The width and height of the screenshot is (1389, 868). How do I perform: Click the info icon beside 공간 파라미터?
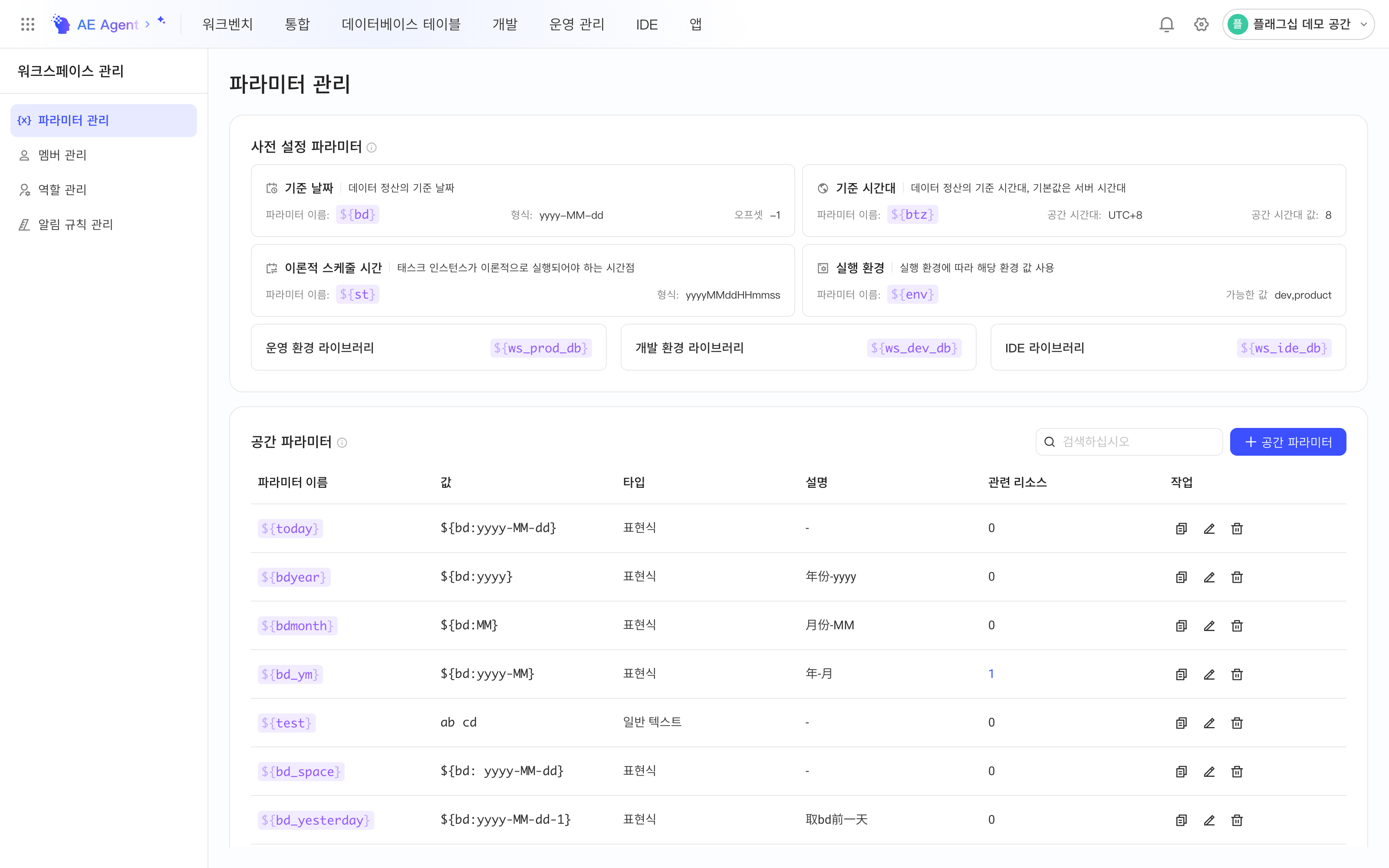tap(342, 443)
